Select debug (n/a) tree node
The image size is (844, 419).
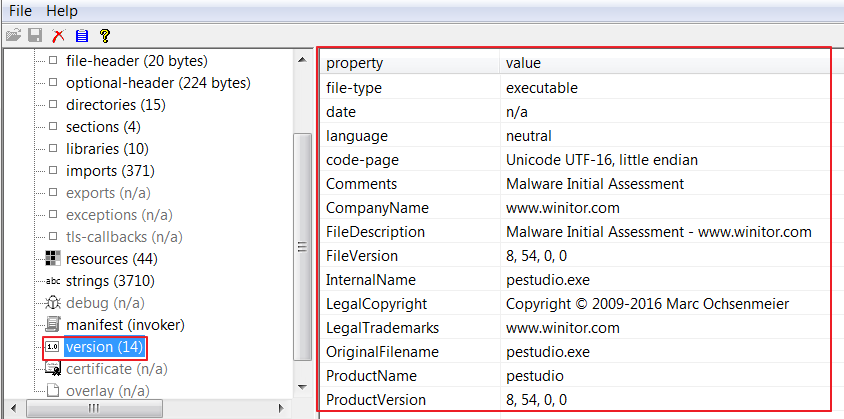tap(105, 303)
